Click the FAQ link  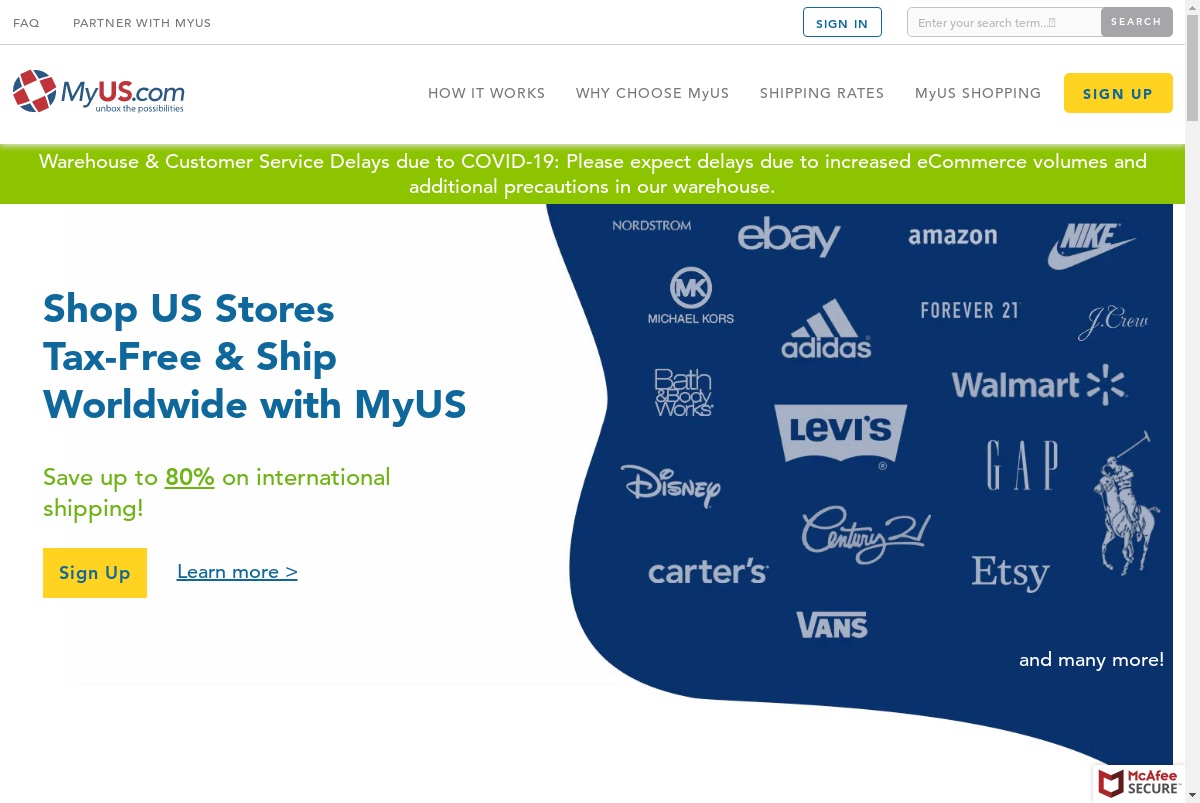click(x=26, y=22)
